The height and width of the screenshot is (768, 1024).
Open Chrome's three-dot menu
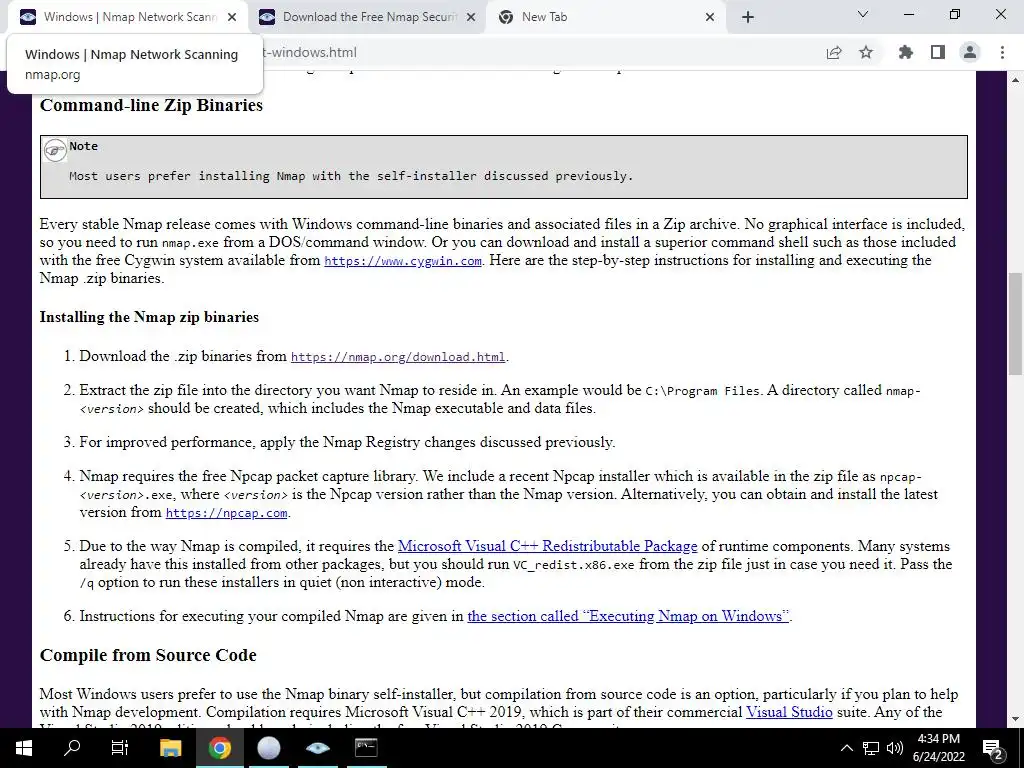pyautogui.click(x=1002, y=52)
